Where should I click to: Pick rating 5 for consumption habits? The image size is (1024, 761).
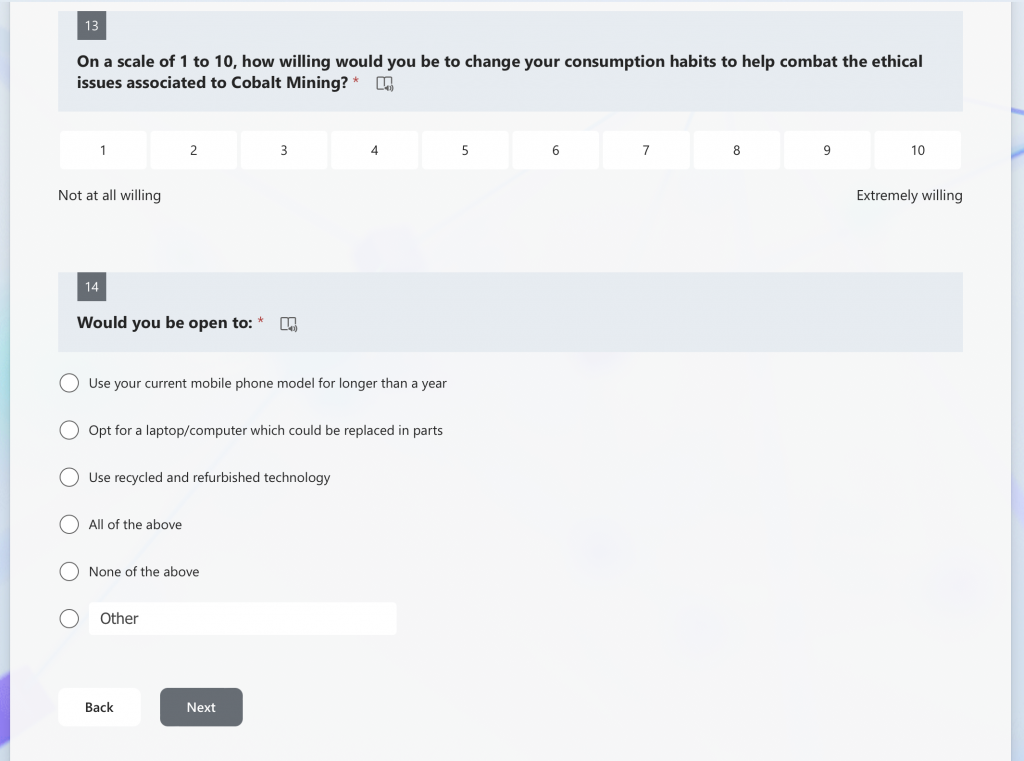465,150
